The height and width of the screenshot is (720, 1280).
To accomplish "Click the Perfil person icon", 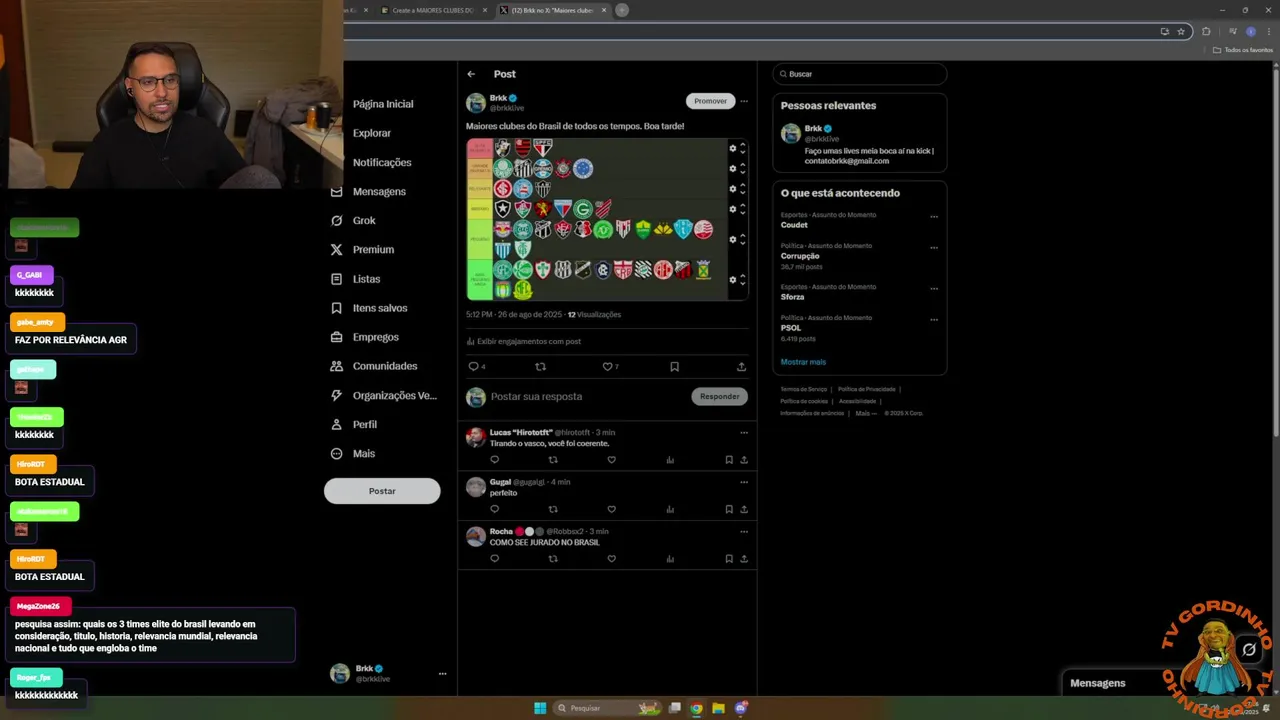I will (336, 424).
